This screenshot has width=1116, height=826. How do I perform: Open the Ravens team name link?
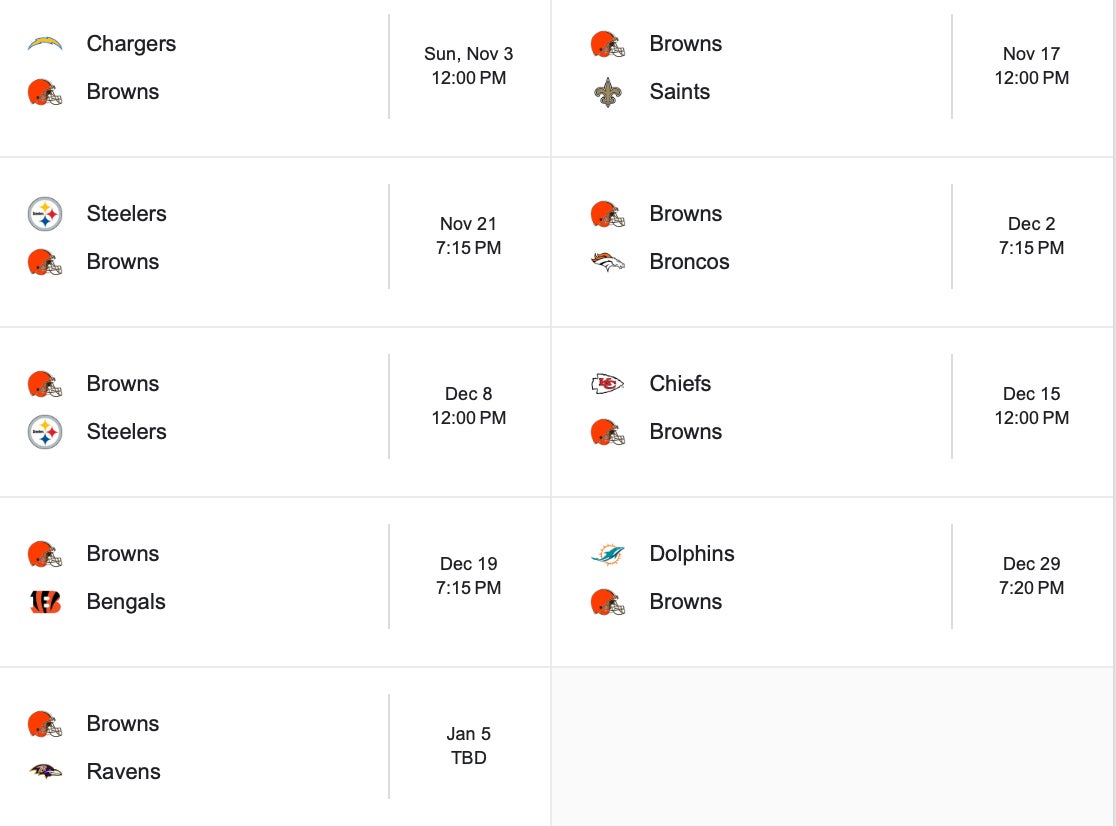[x=123, y=772]
